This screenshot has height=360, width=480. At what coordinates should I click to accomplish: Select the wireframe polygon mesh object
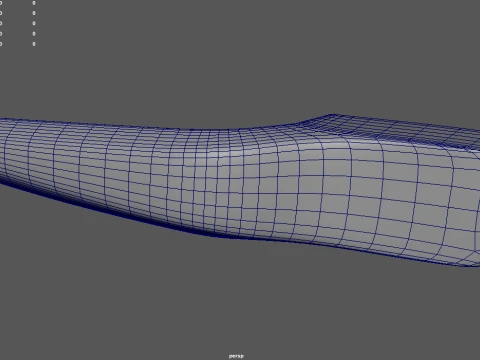point(240,190)
